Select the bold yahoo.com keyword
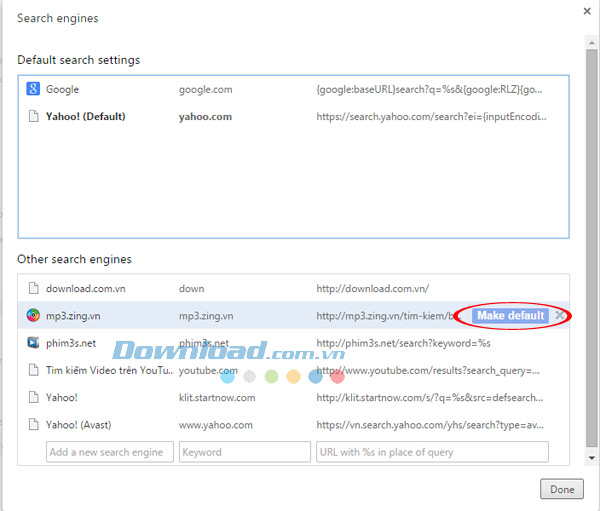The image size is (600, 511). click(205, 117)
